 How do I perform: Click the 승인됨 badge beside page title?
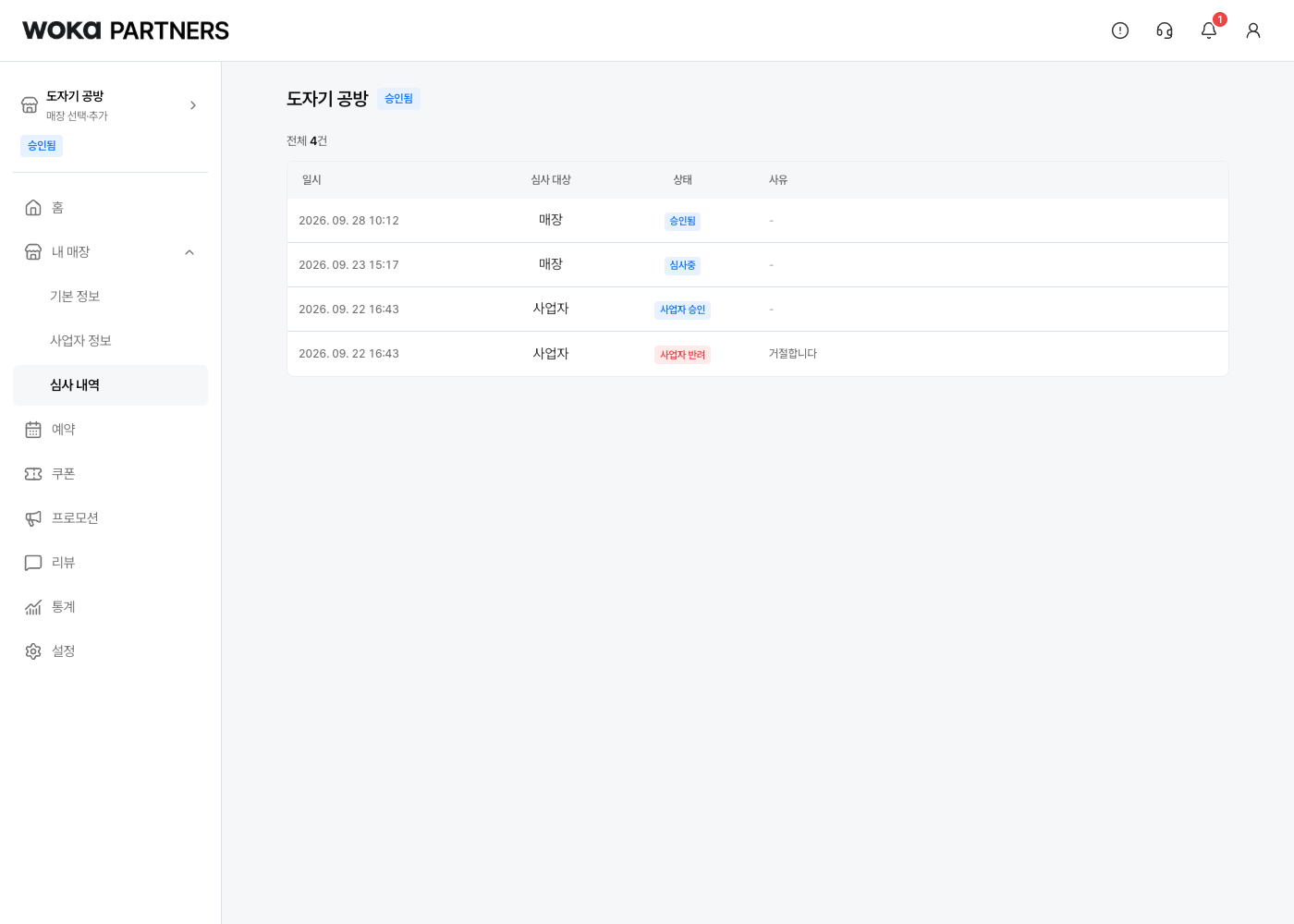[x=398, y=99]
